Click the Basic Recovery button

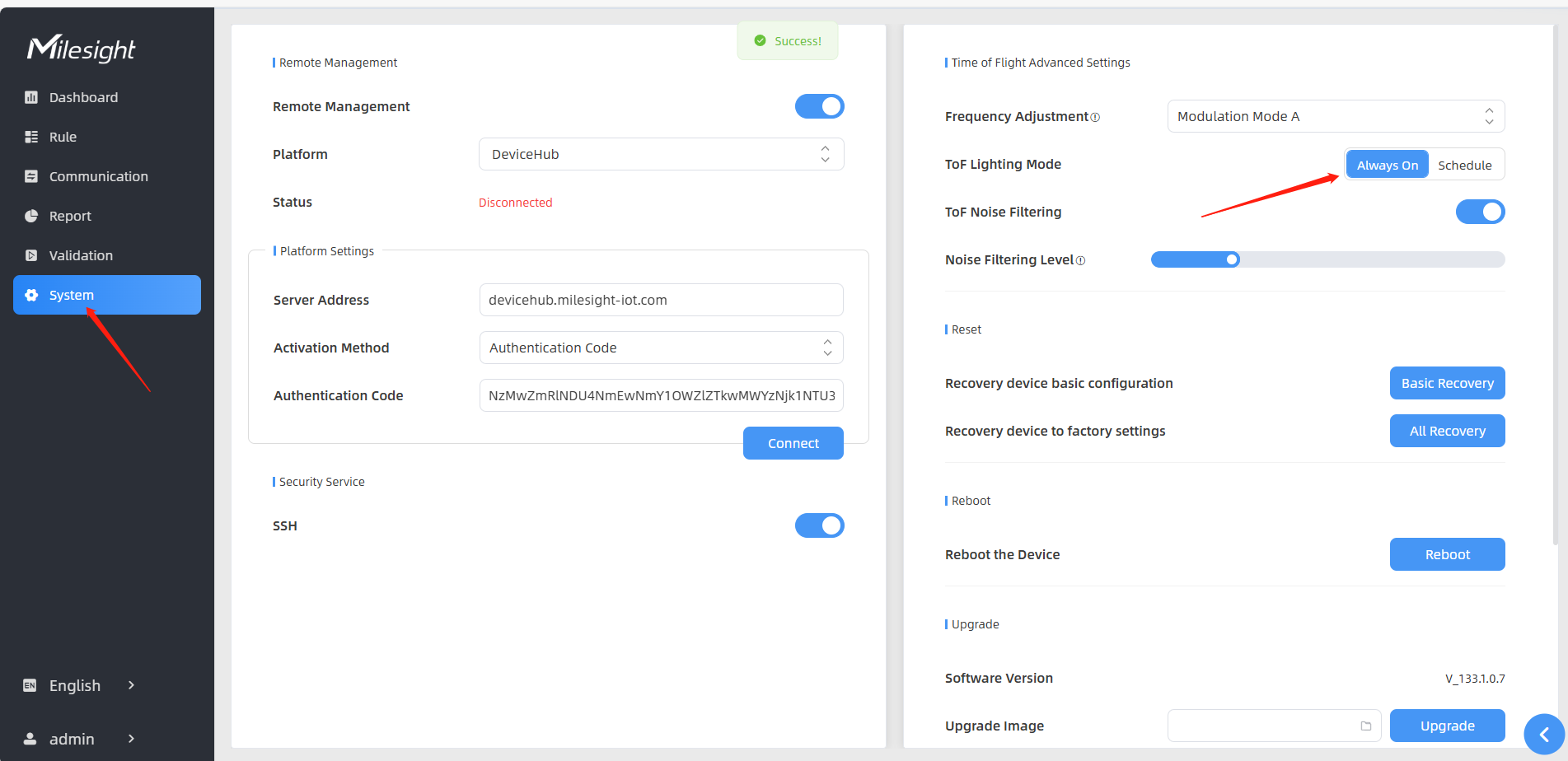[x=1447, y=383]
